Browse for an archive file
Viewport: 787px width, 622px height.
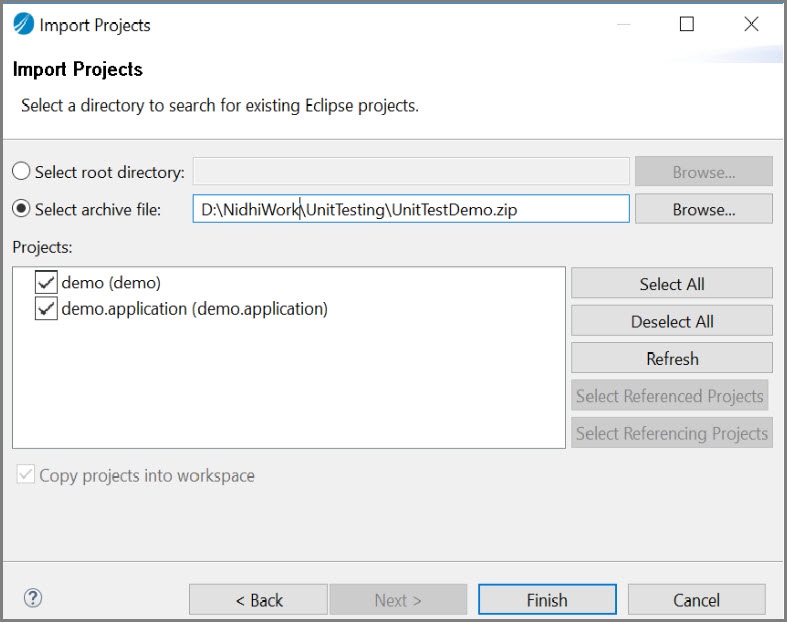pyautogui.click(x=703, y=209)
